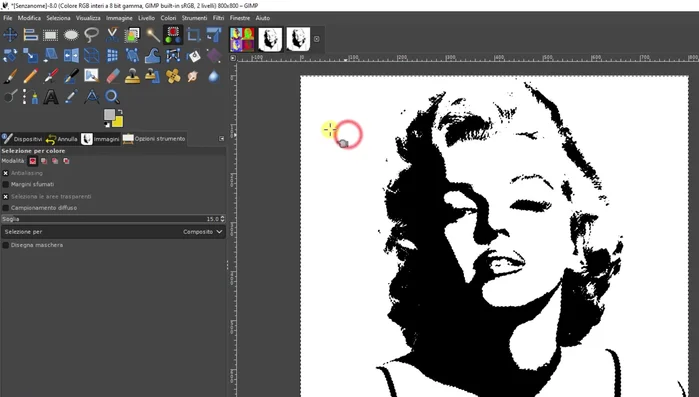Set selection mode to subtract from selection
699x397 pixels.
[55, 161]
